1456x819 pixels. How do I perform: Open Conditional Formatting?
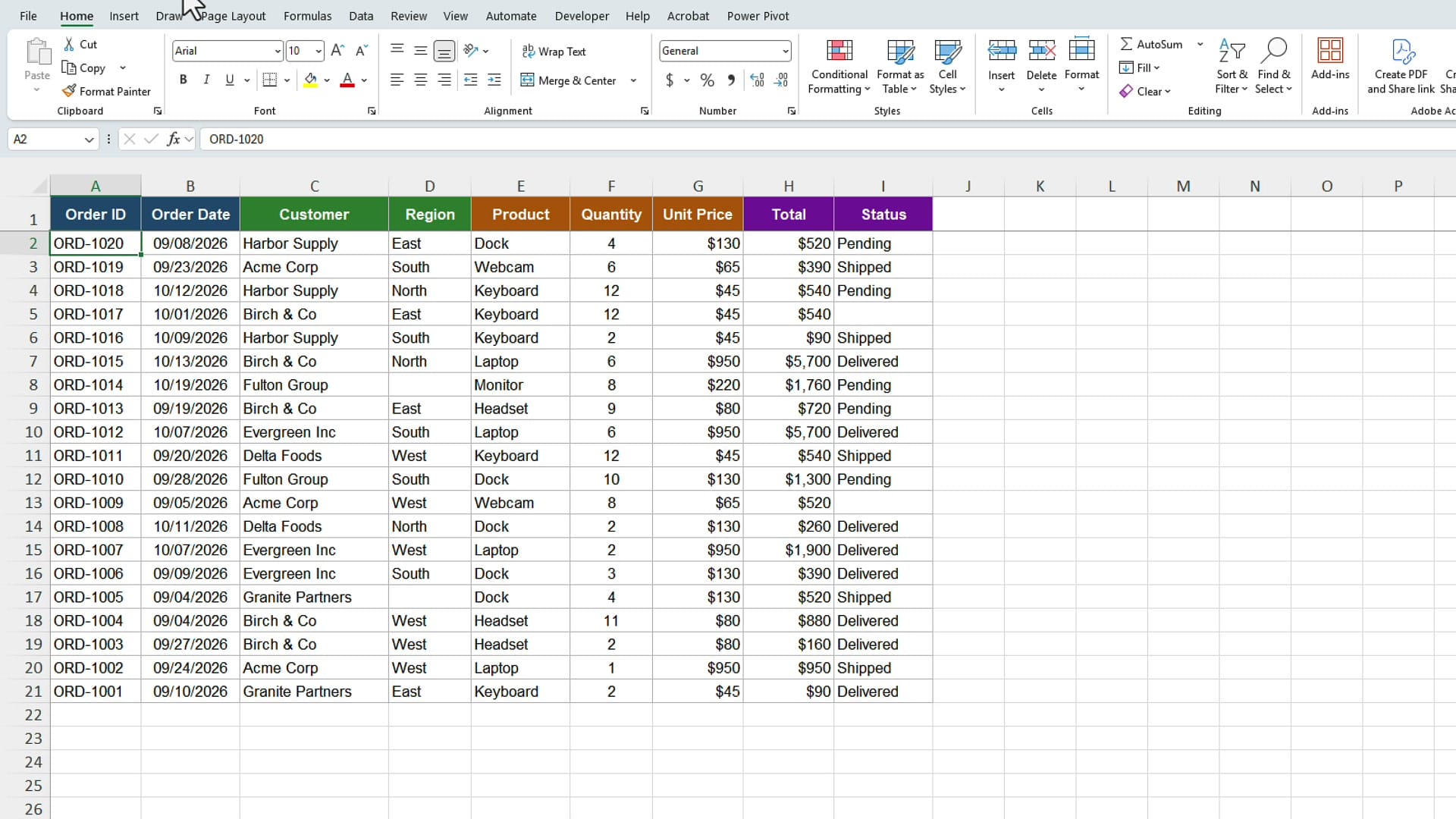coord(839,67)
